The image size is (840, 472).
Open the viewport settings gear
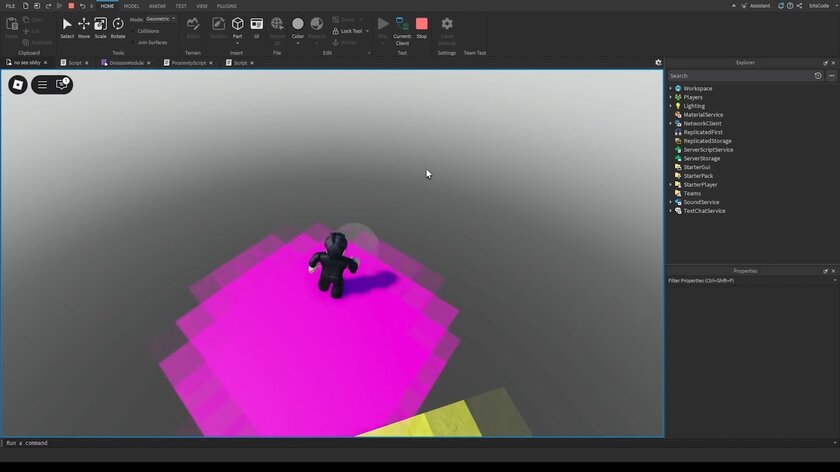tap(658, 63)
